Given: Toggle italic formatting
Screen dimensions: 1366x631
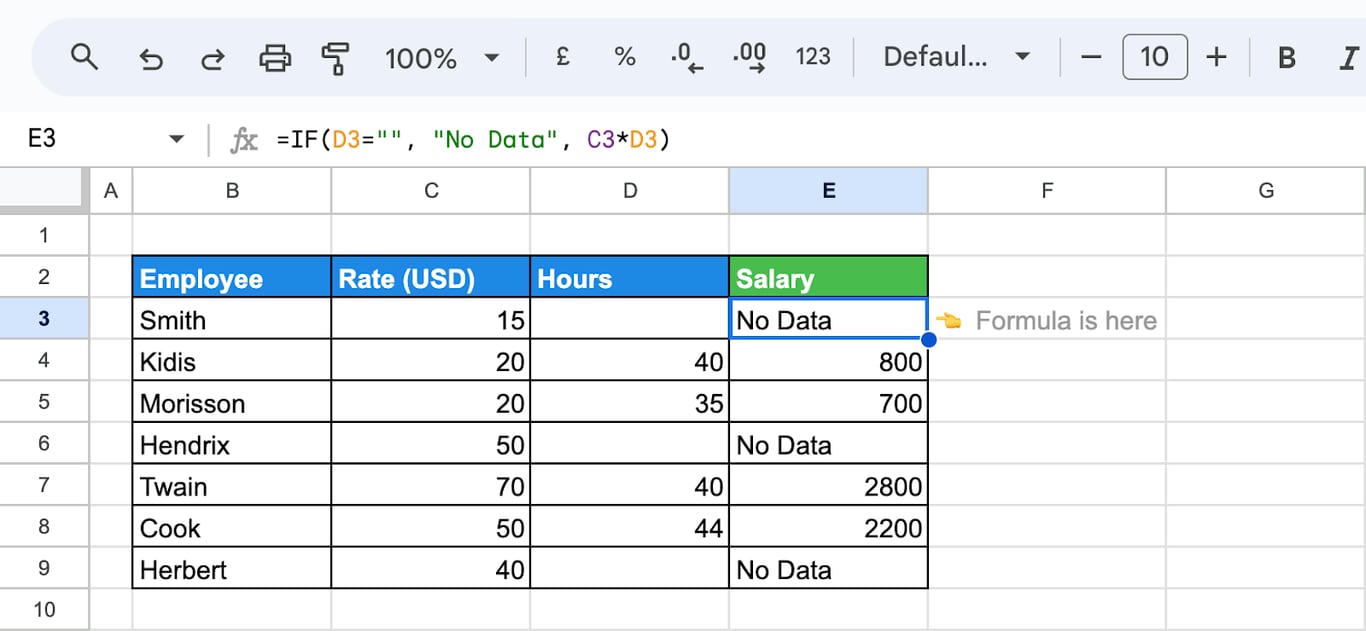Looking at the screenshot, I should [1348, 58].
